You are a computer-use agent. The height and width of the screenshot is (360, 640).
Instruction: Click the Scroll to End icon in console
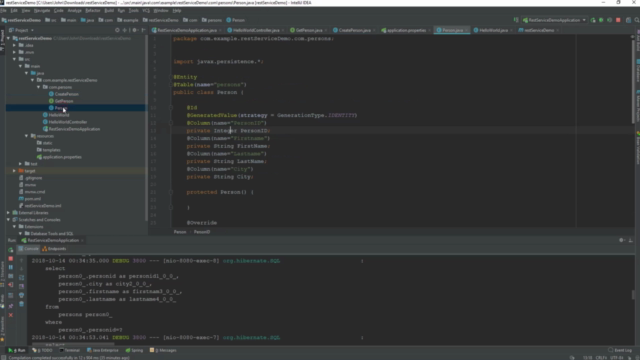(22, 287)
